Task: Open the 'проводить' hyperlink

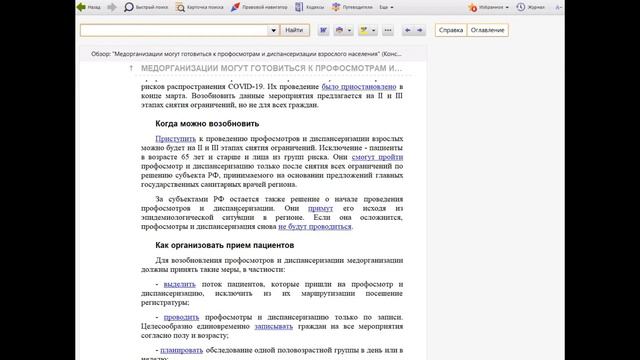Action: pyautogui.click(x=181, y=317)
